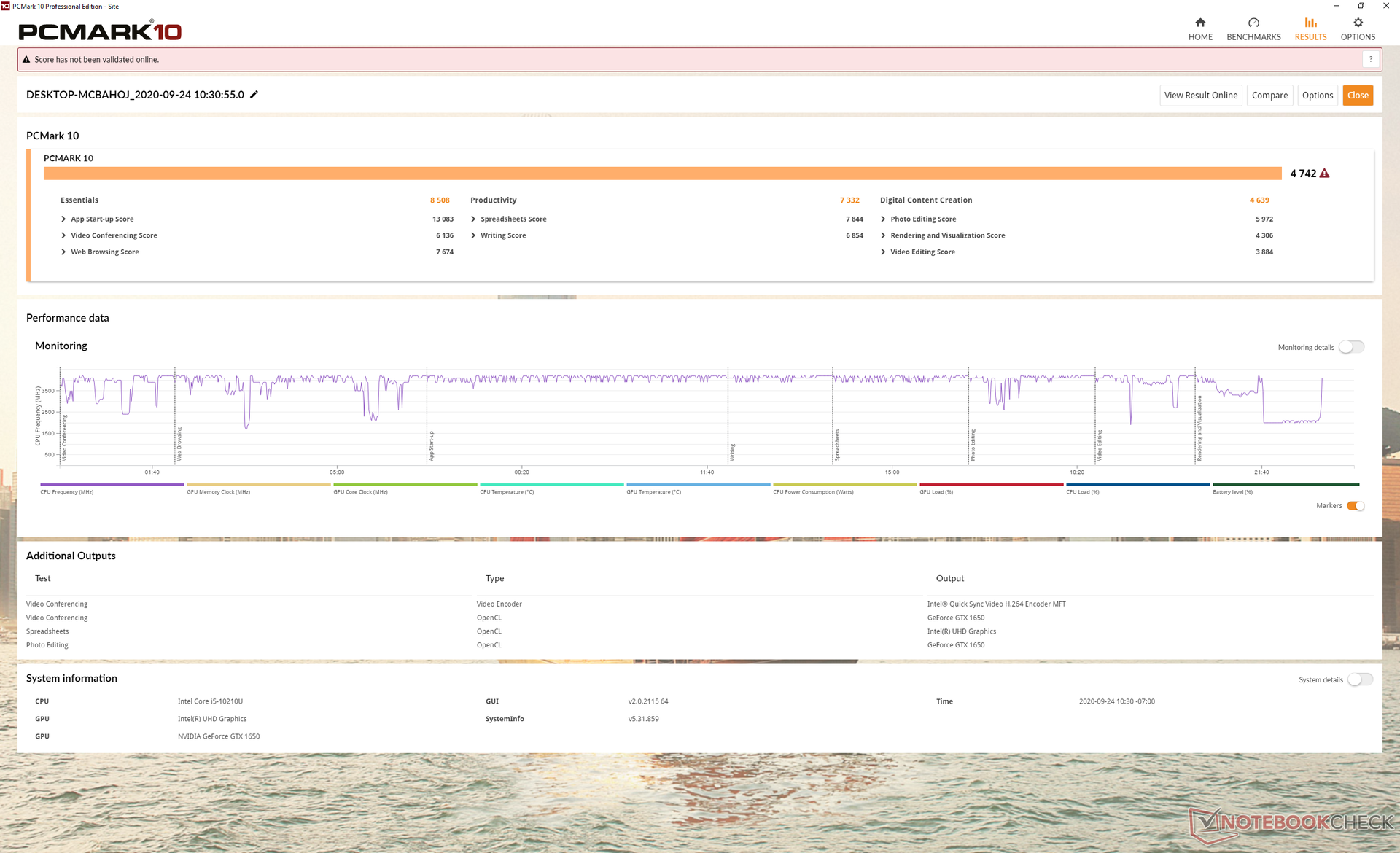This screenshot has width=1400, height=853.
Task: Select the GPU Load (%) legend bar
Action: click(x=991, y=485)
